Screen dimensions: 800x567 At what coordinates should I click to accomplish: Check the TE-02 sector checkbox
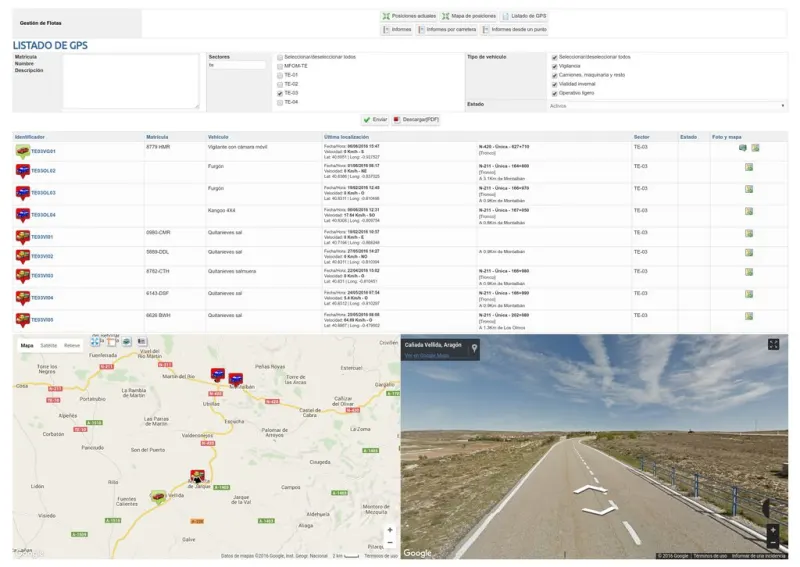[280, 85]
